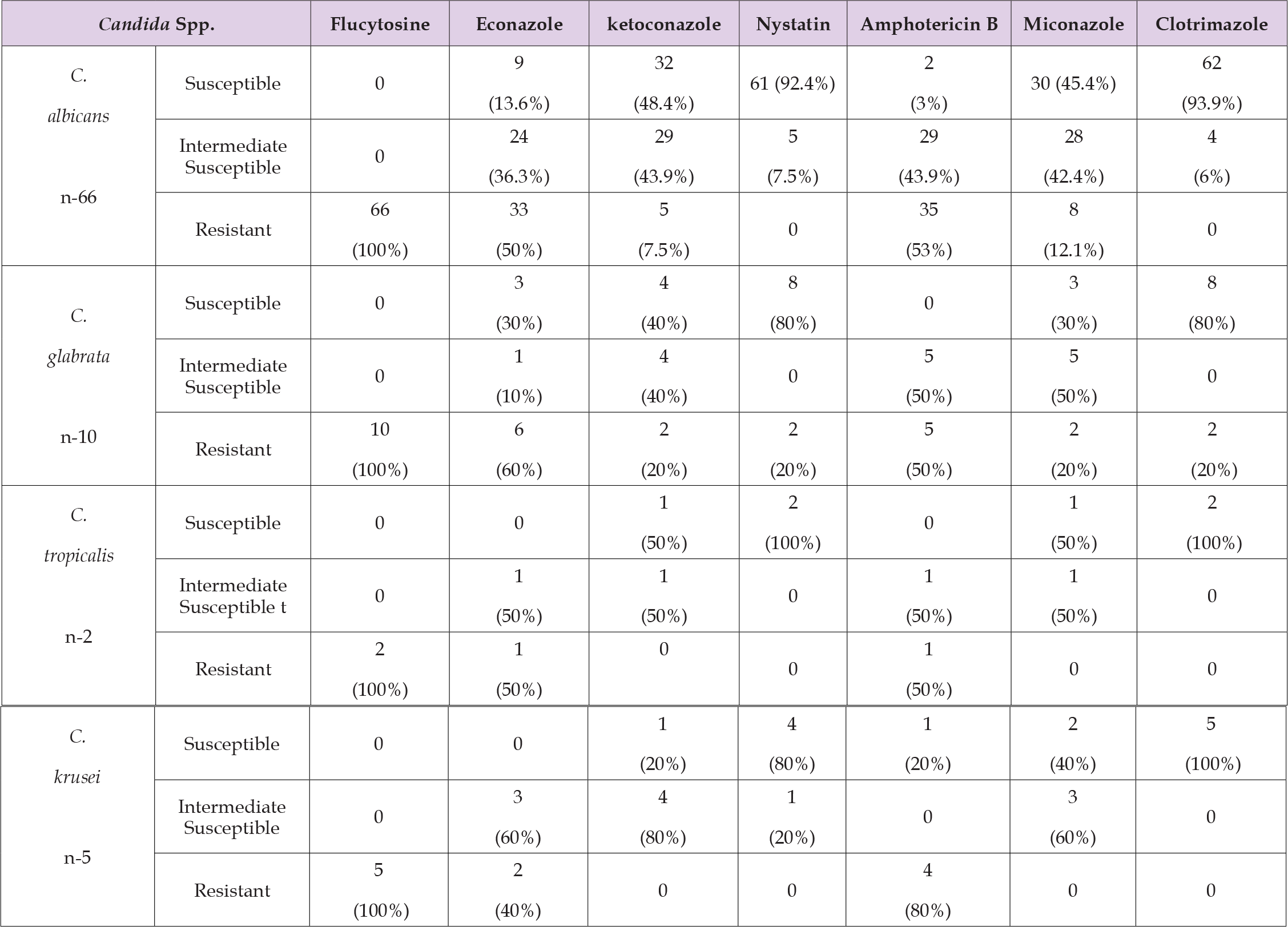Image resolution: width=1288 pixels, height=927 pixels.
Task: Select the Miconazole column header
Action: pos(1073,24)
